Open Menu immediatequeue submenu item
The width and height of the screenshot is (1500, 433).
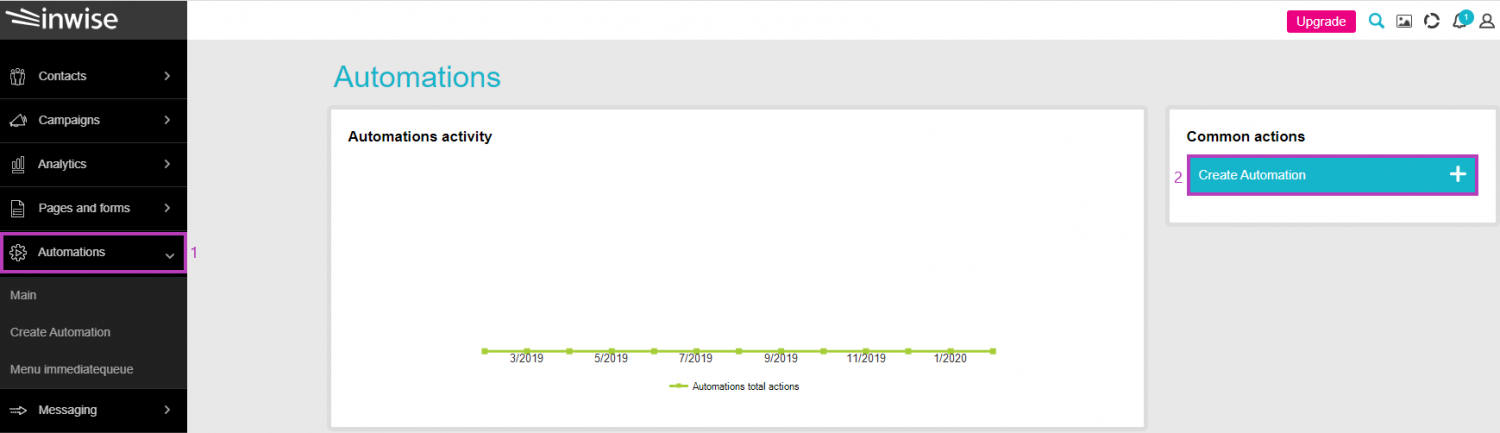tap(71, 369)
